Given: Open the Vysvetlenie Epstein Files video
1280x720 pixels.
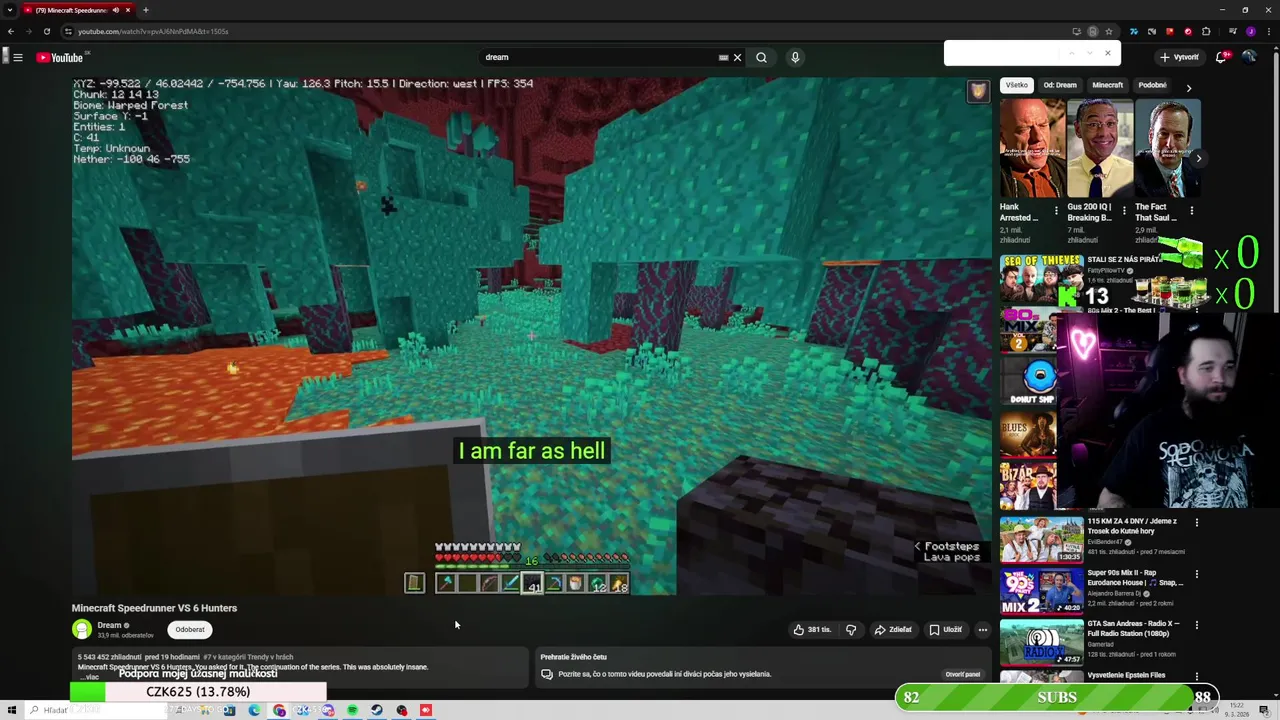Looking at the screenshot, I should (1126, 675).
